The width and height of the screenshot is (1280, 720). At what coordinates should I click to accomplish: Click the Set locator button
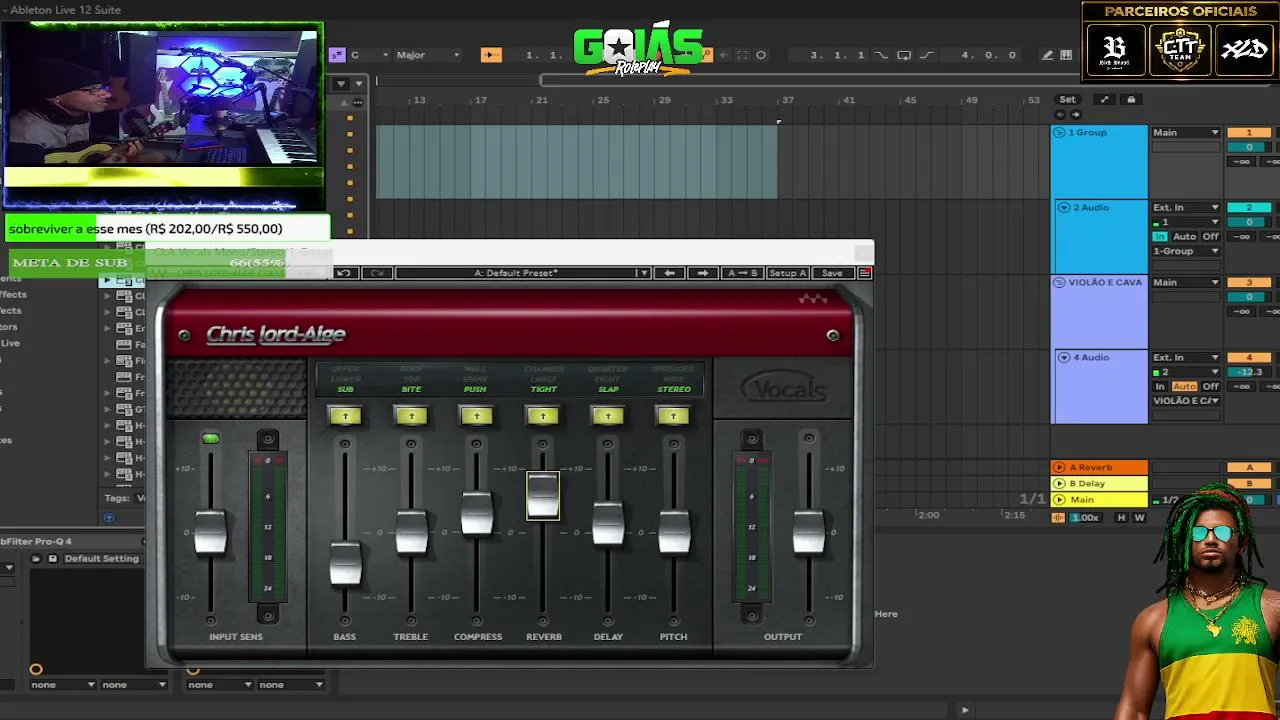click(1068, 100)
